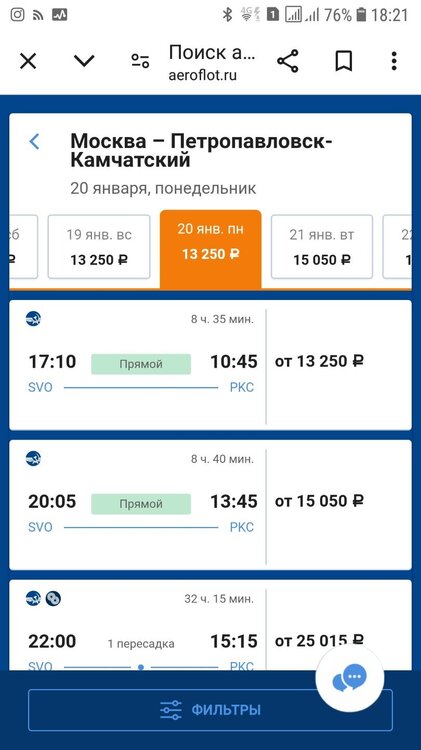Tap the share icon
Screen dimensions: 421x750
(x=288, y=61)
